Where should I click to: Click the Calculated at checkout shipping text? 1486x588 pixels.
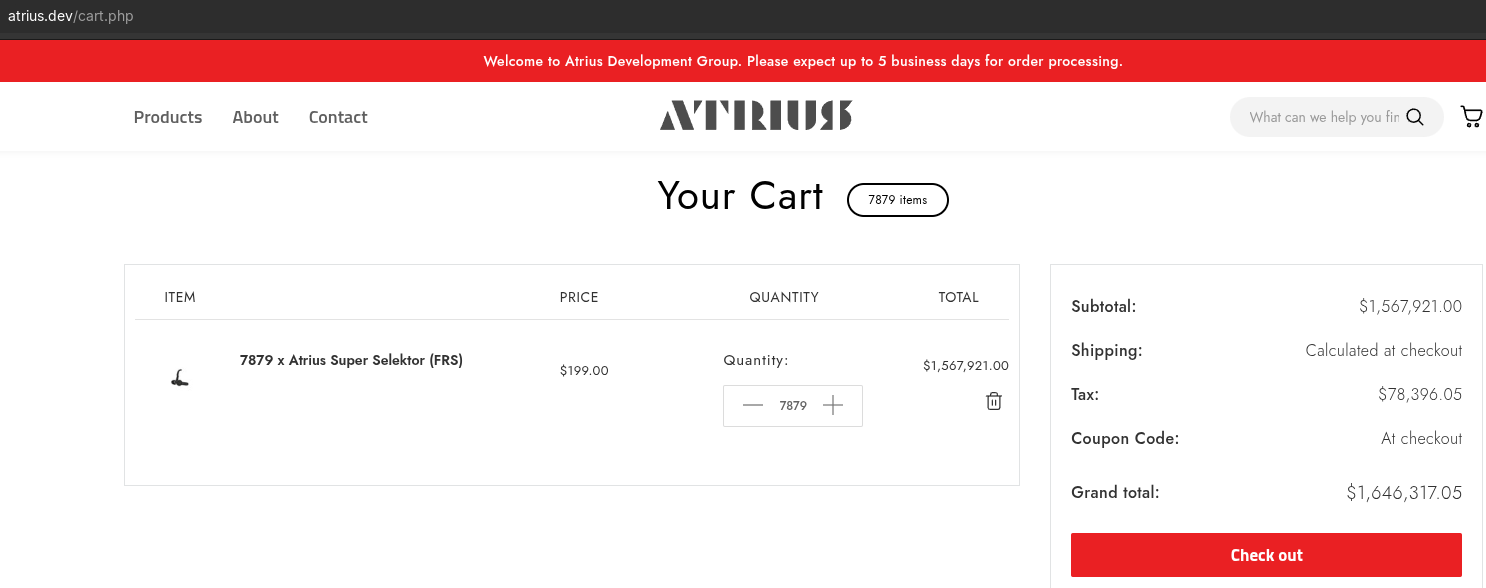pyautogui.click(x=1384, y=351)
